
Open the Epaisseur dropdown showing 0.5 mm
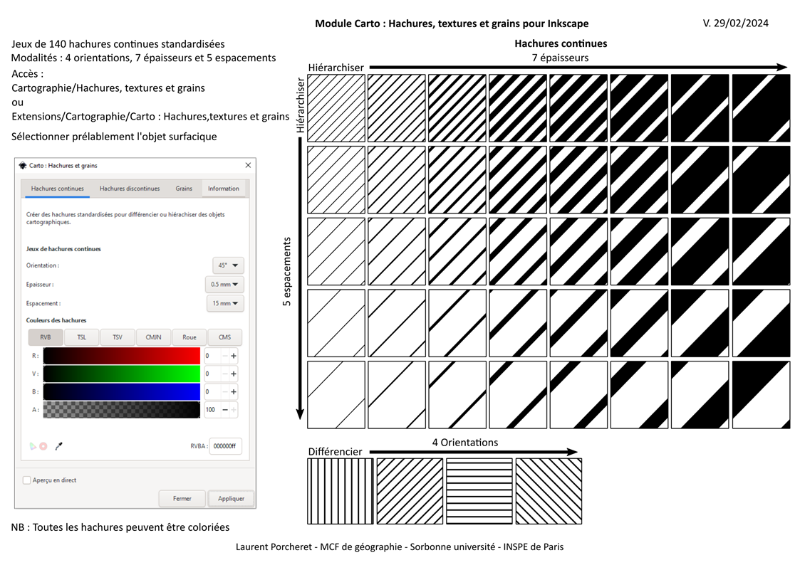pyautogui.click(x=224, y=284)
